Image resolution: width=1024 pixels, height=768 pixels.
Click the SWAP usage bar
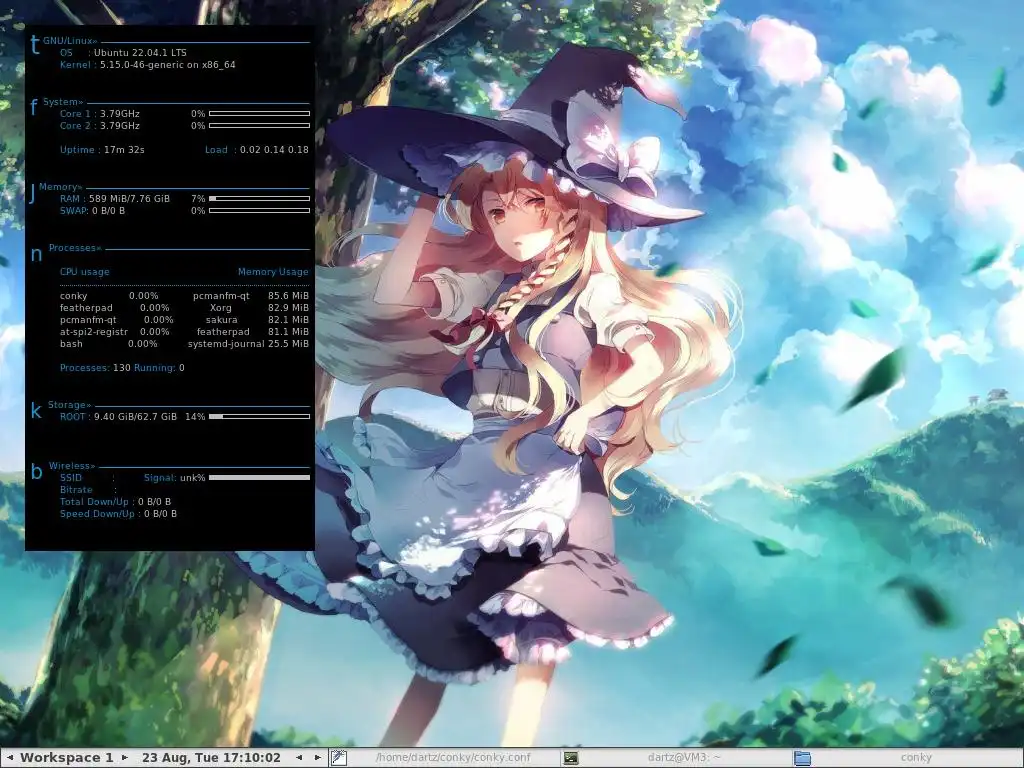(259, 210)
